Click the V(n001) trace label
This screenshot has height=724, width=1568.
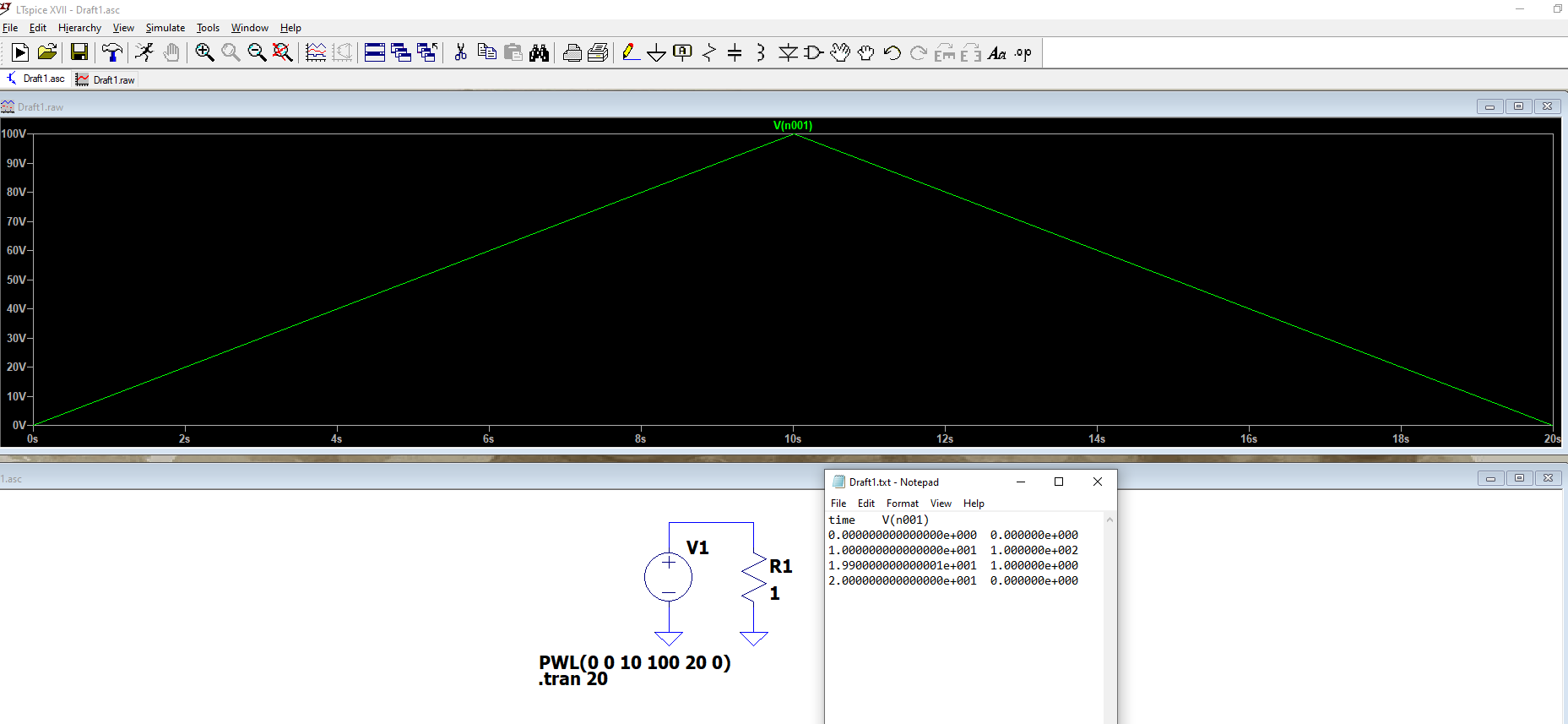(x=793, y=125)
